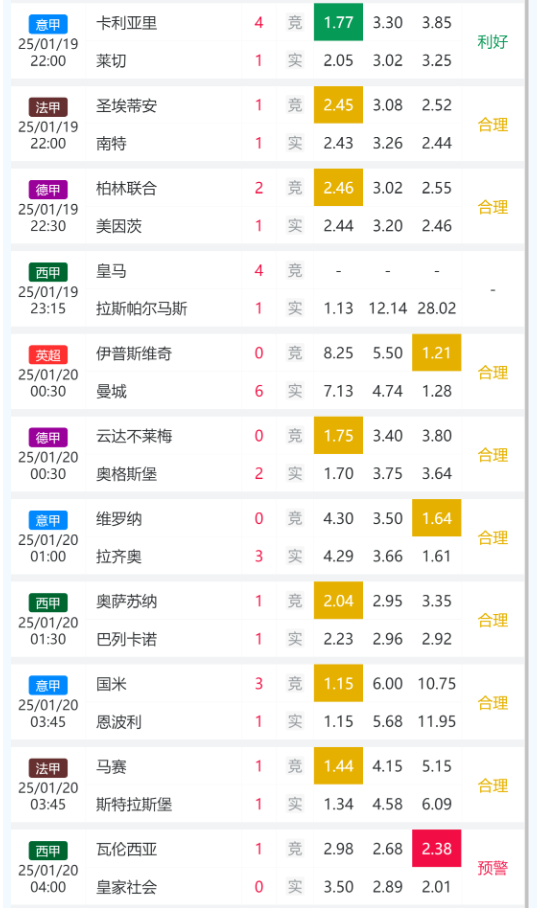Click the 法甲 badge for 圣埃蒂安 match
The width and height of the screenshot is (539, 908).
(48, 107)
